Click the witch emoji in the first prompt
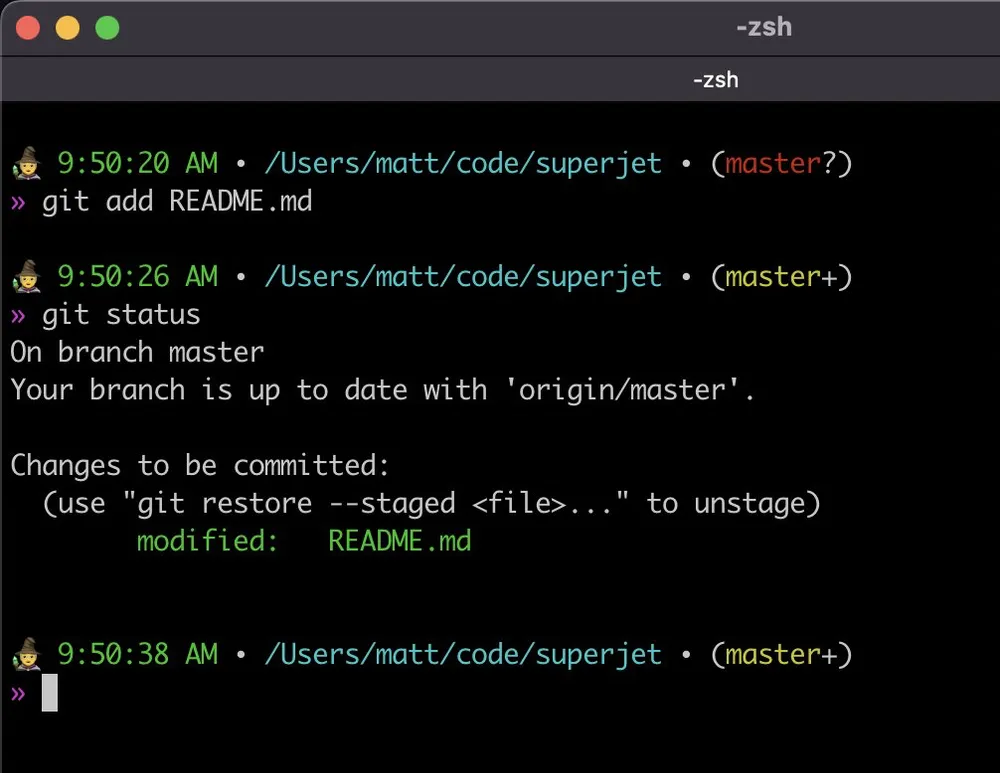The height and width of the screenshot is (773, 1000). [x=25, y=163]
